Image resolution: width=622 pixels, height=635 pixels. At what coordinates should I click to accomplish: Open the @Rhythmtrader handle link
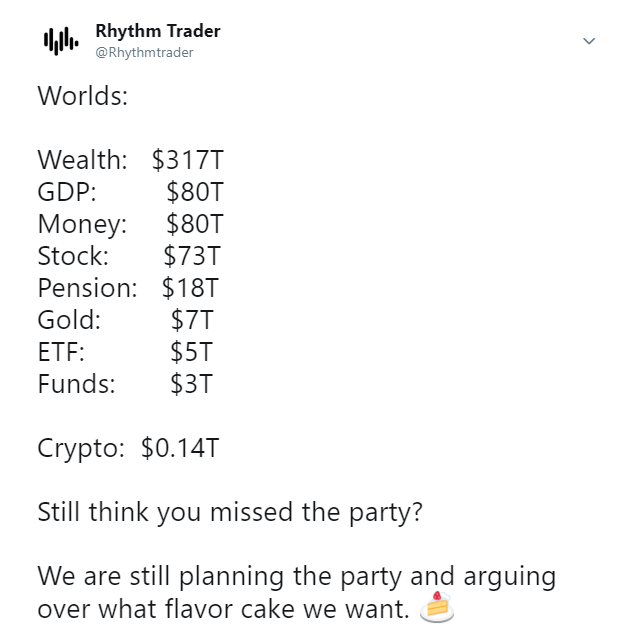point(144,53)
